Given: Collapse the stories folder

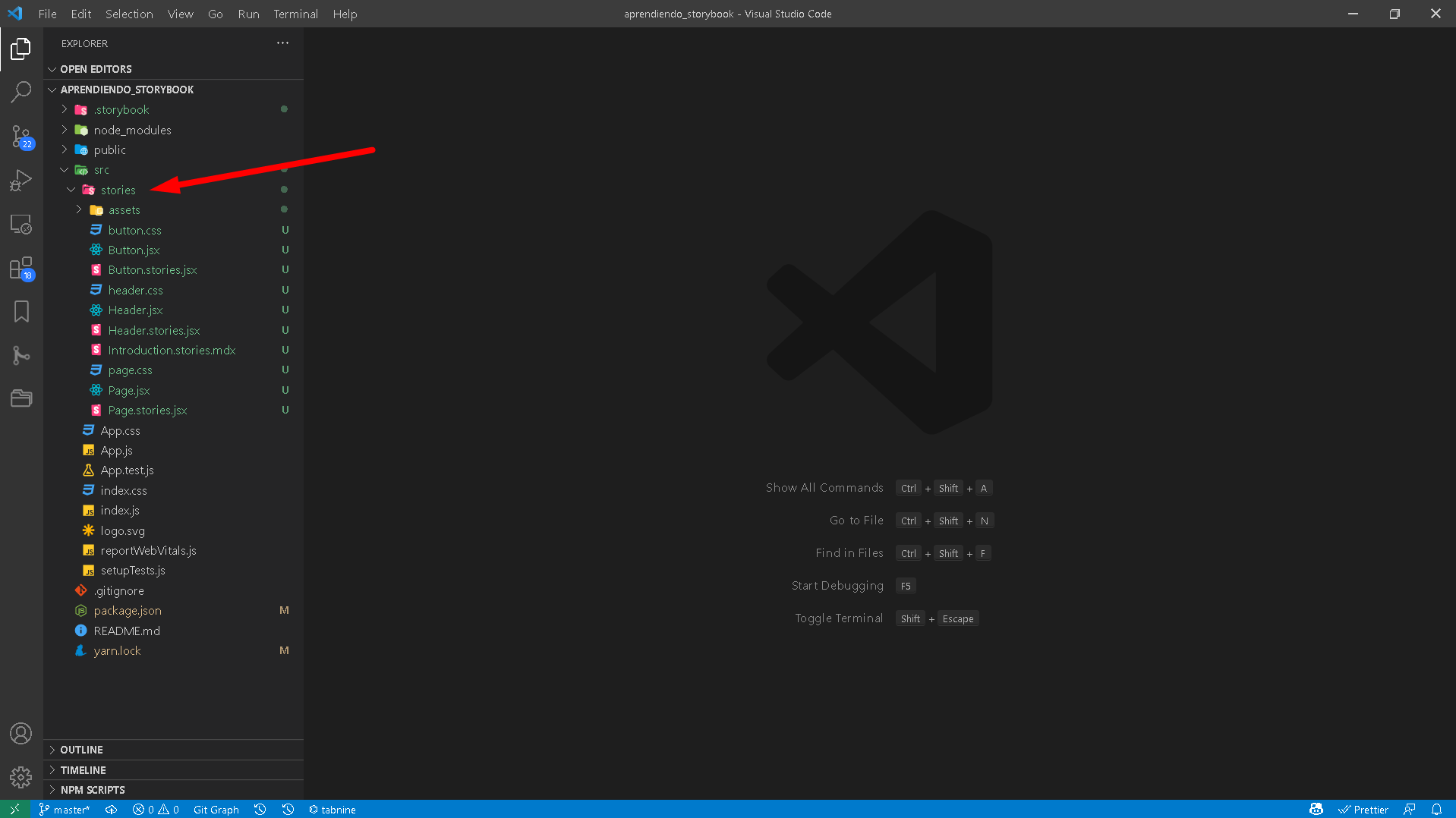Looking at the screenshot, I should (118, 190).
